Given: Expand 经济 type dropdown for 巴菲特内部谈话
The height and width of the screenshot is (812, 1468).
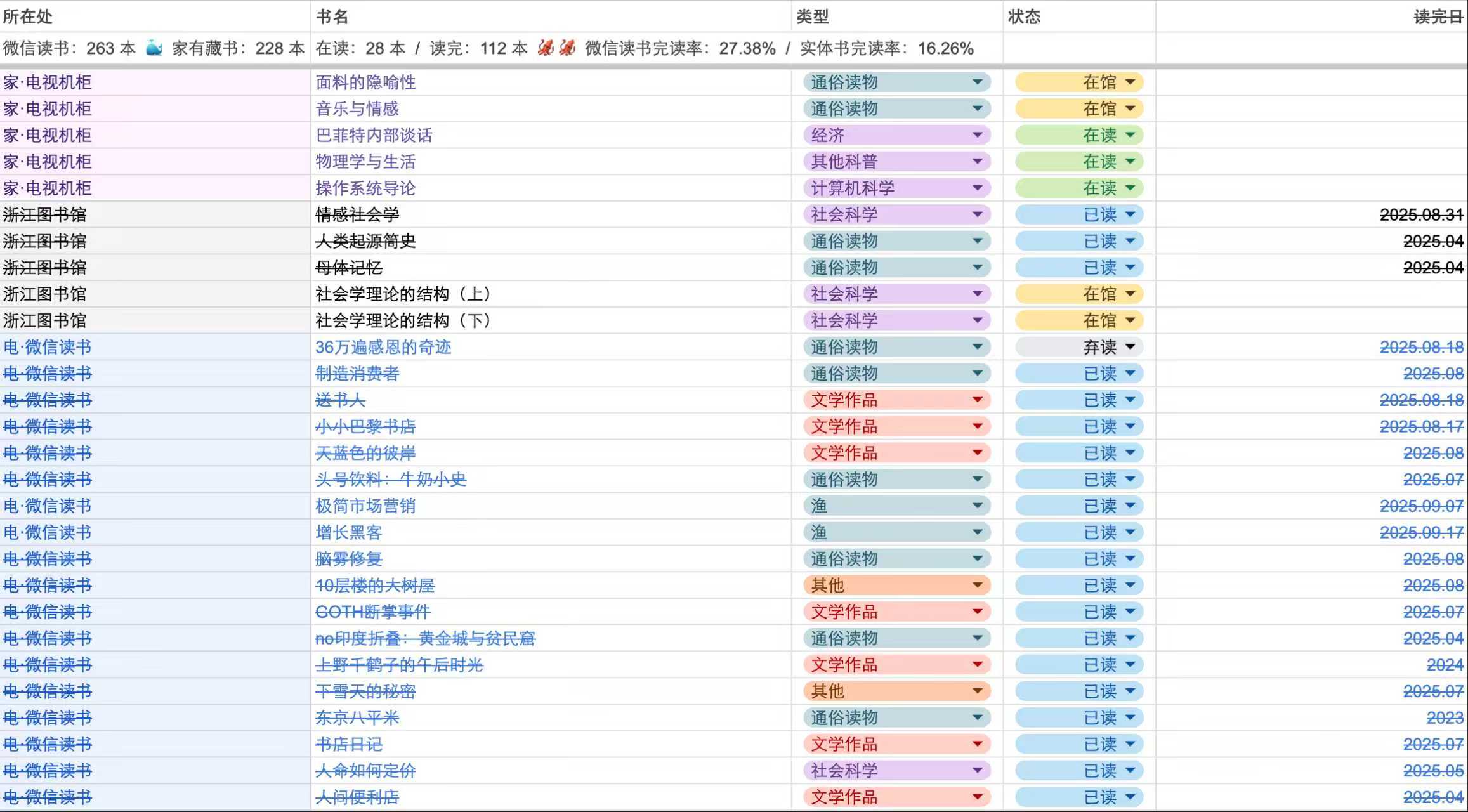Looking at the screenshot, I should point(977,135).
